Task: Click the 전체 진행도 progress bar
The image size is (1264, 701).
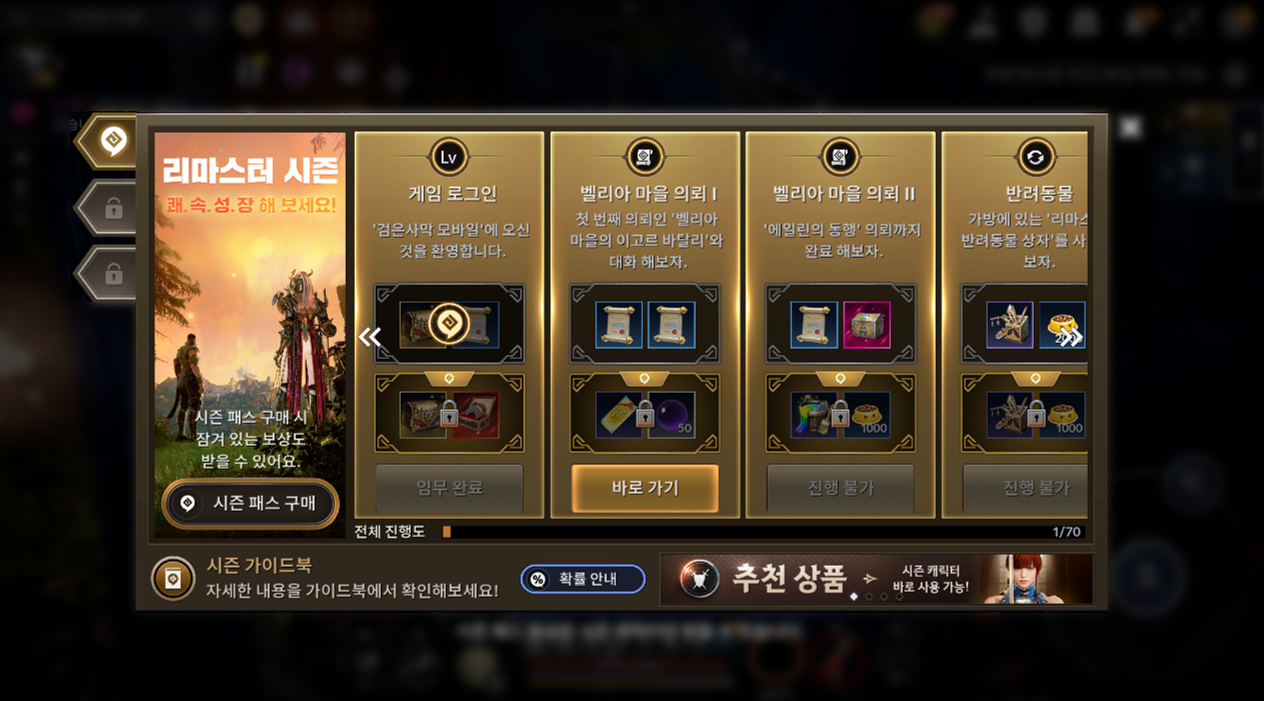Action: [x=764, y=532]
